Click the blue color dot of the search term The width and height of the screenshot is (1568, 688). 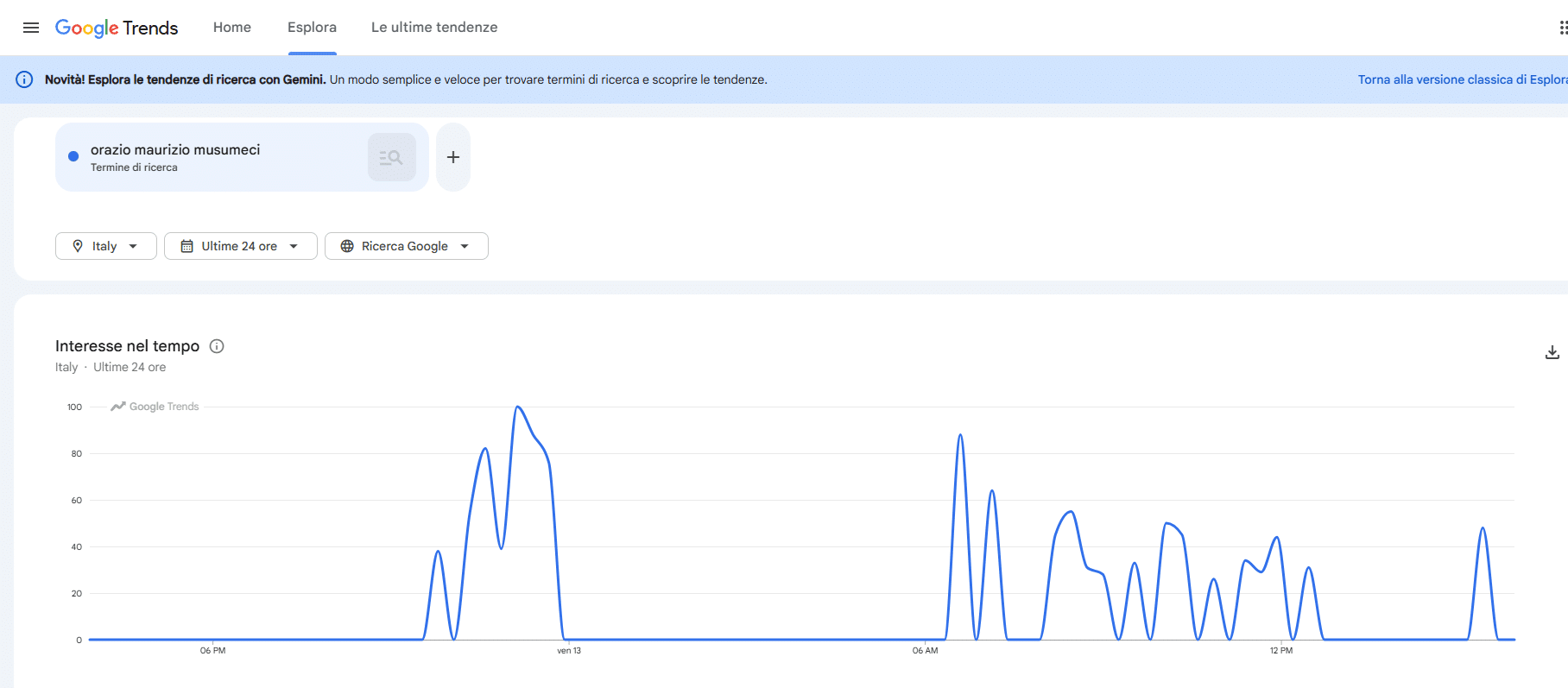pos(73,156)
